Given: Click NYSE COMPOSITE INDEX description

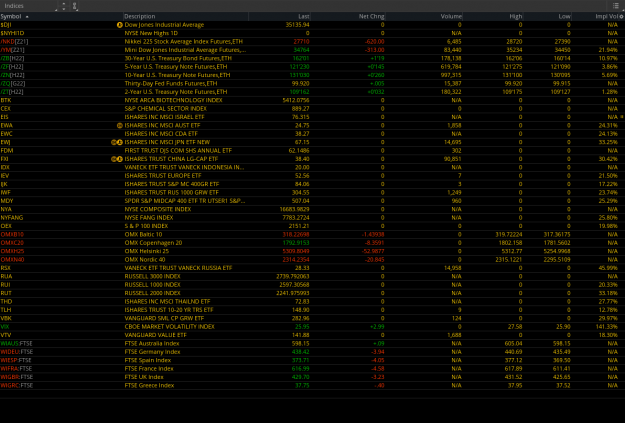Looking at the screenshot, I should click(x=159, y=209).
